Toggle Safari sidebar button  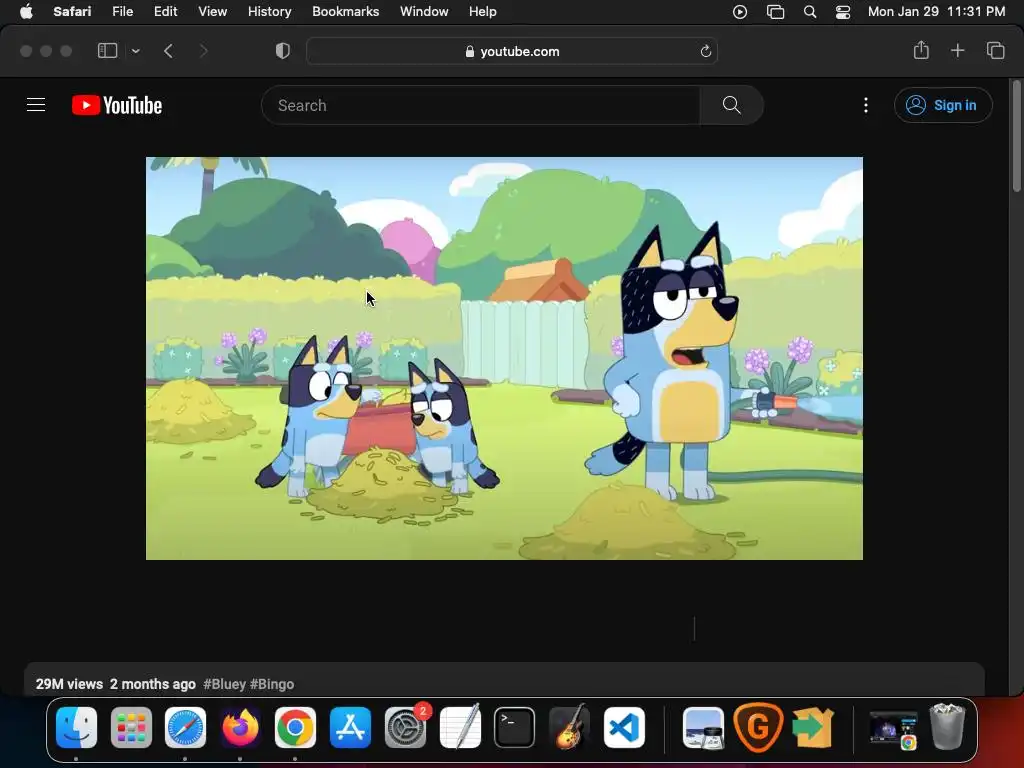click(107, 51)
